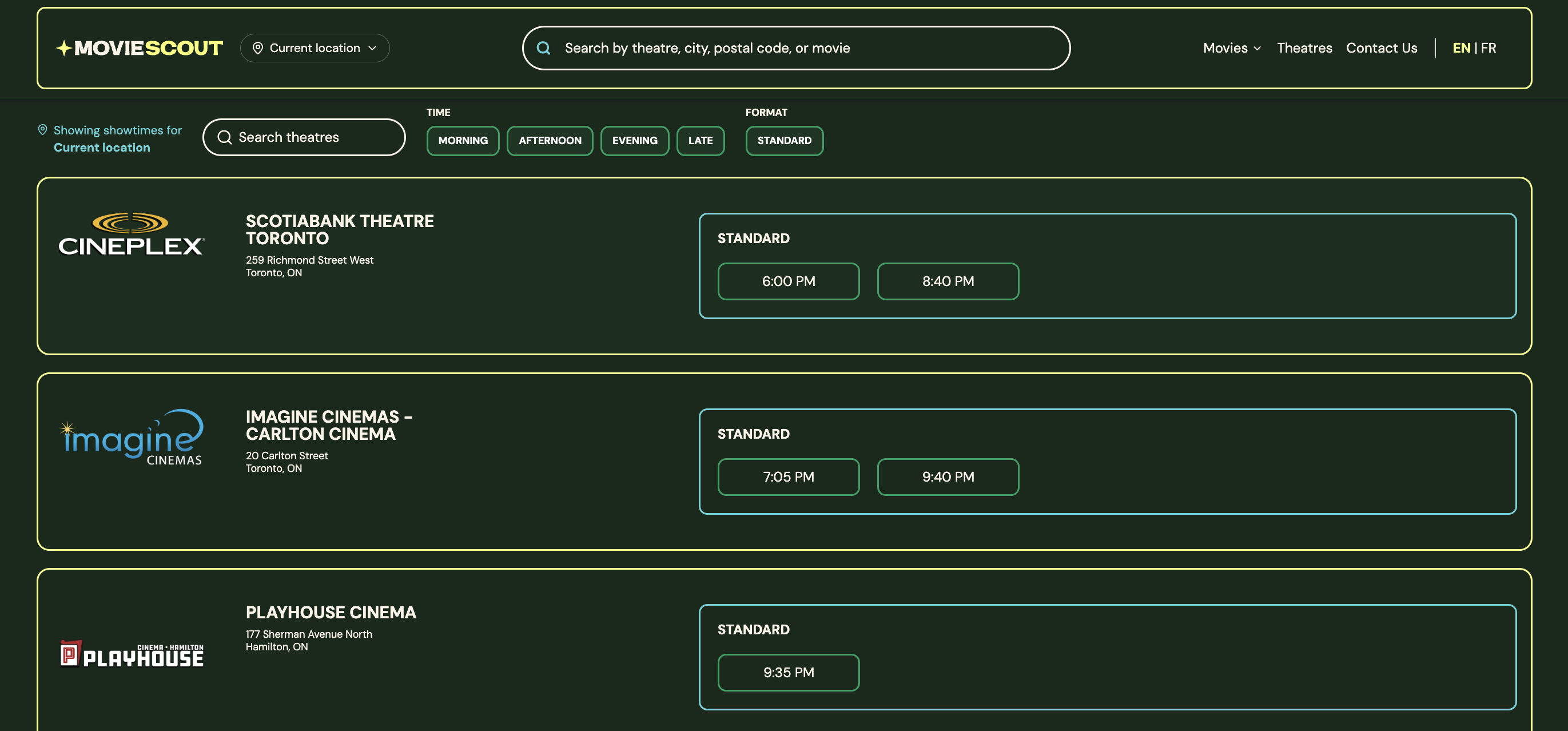Viewport: 1568px width, 731px height.
Task: Click the pin icon beside Showing showtimes for
Action: [43, 130]
